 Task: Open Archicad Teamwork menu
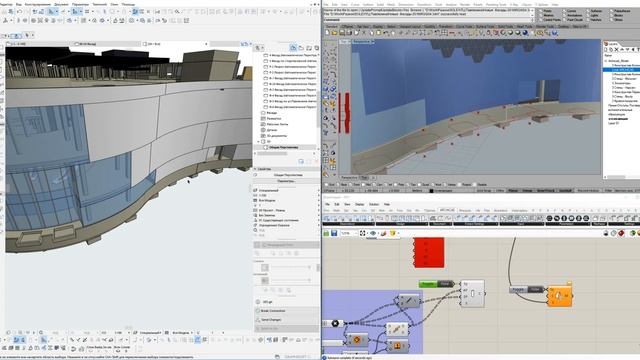click(x=100, y=4)
